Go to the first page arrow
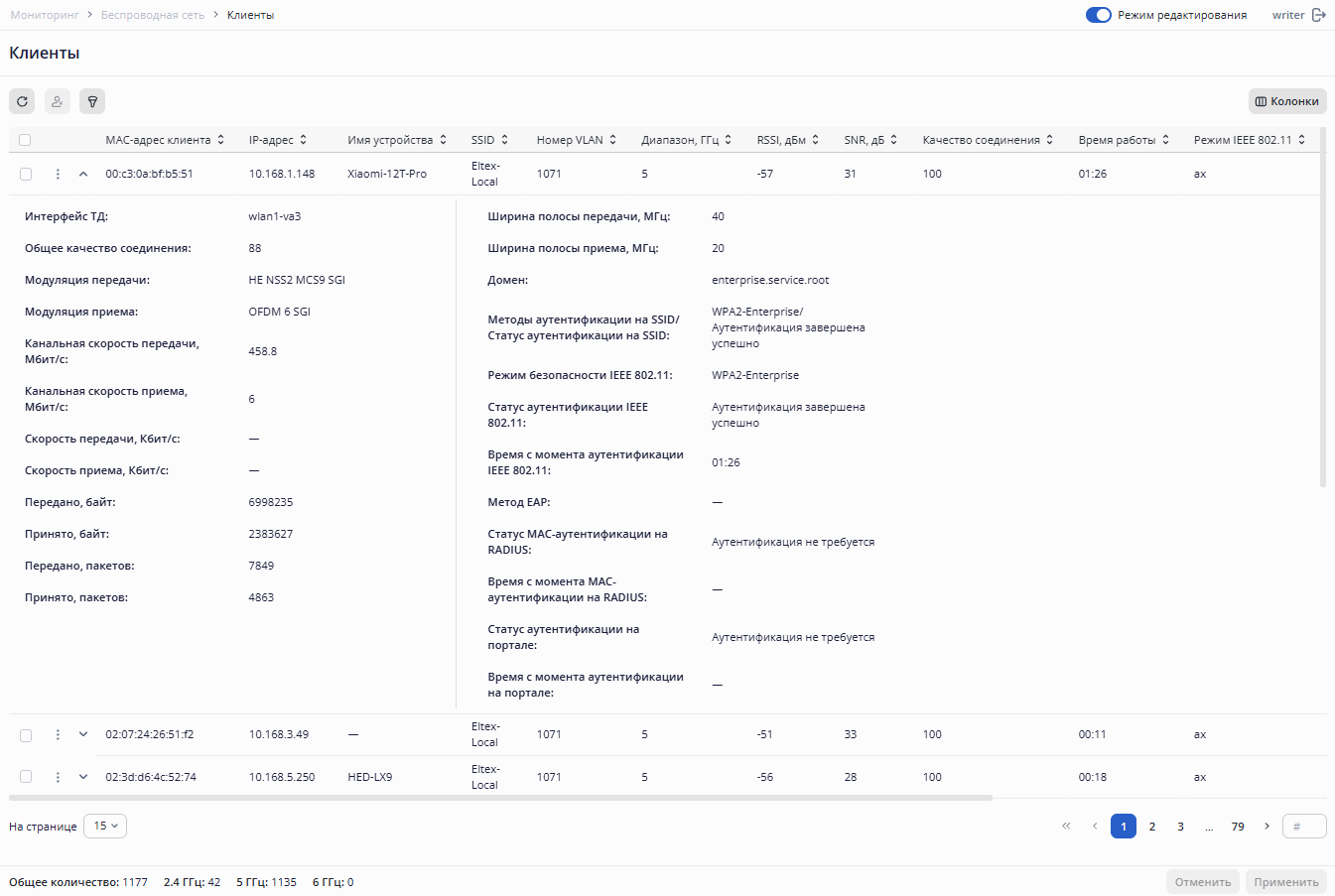The image size is (1335, 896). coord(1066,826)
